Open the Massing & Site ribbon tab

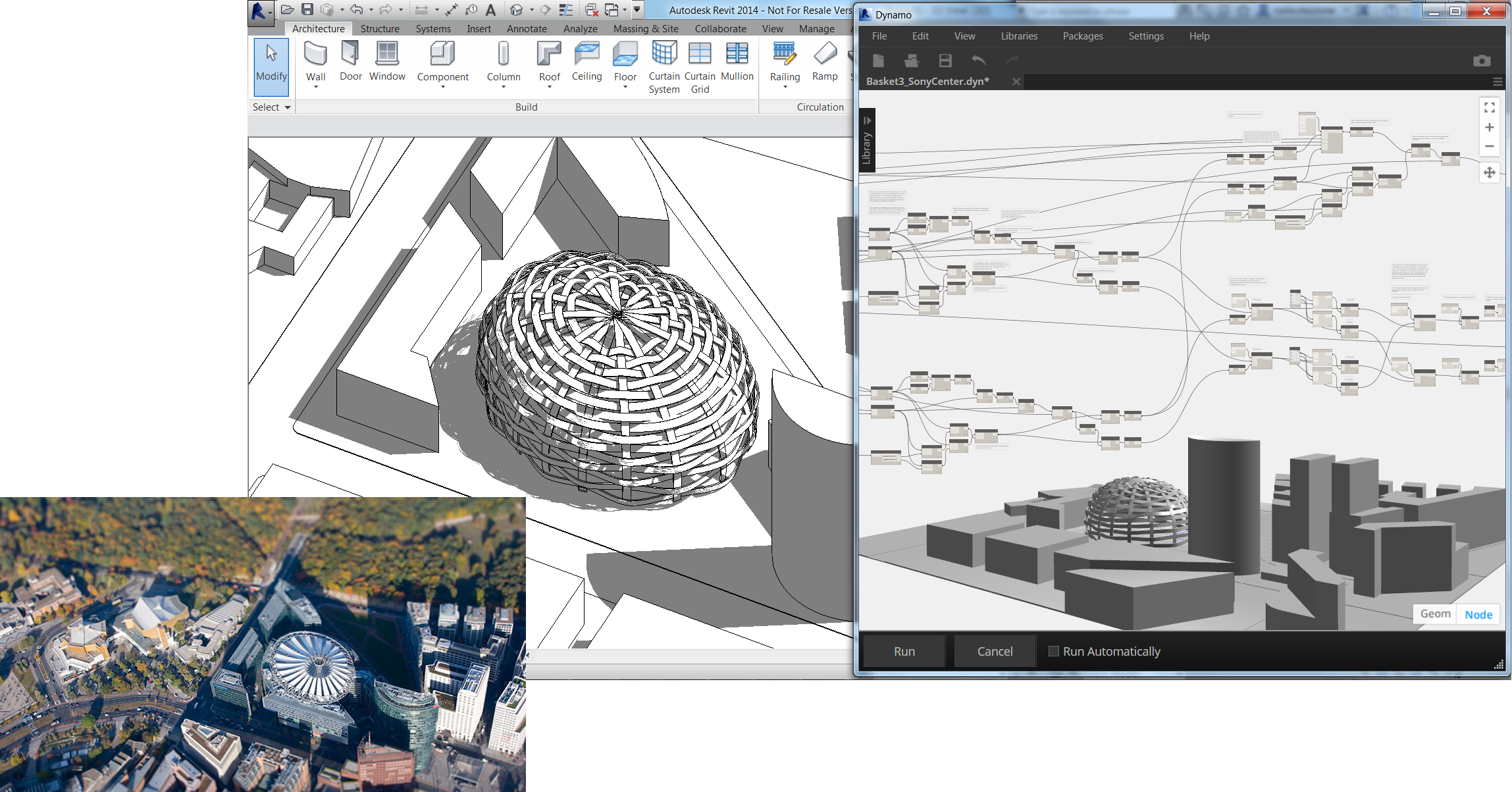646,29
